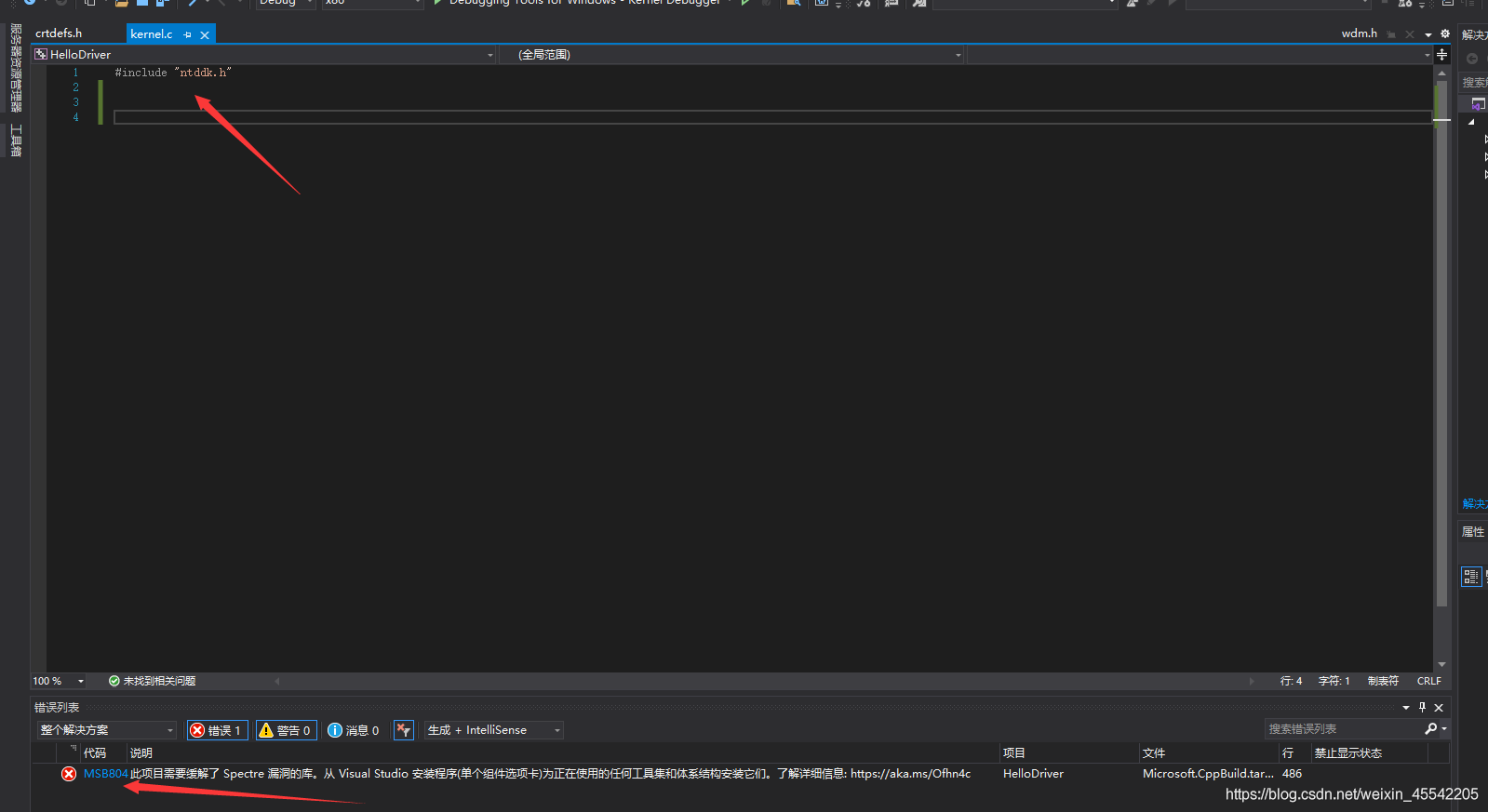This screenshot has width=1488, height=812.
Task: Sort by the 代码 column header
Action: [x=95, y=753]
